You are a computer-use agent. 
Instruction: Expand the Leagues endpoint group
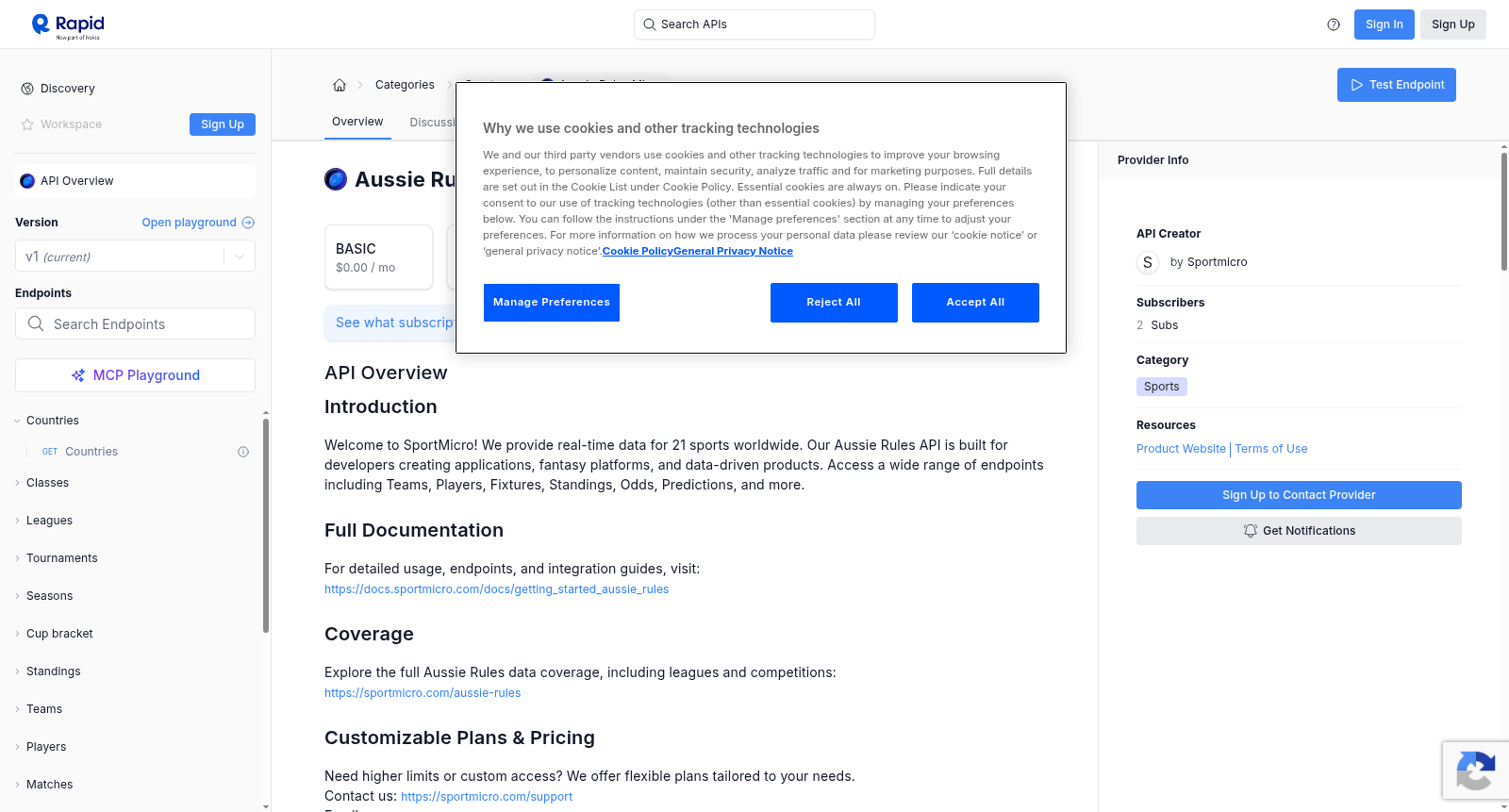coord(17,521)
